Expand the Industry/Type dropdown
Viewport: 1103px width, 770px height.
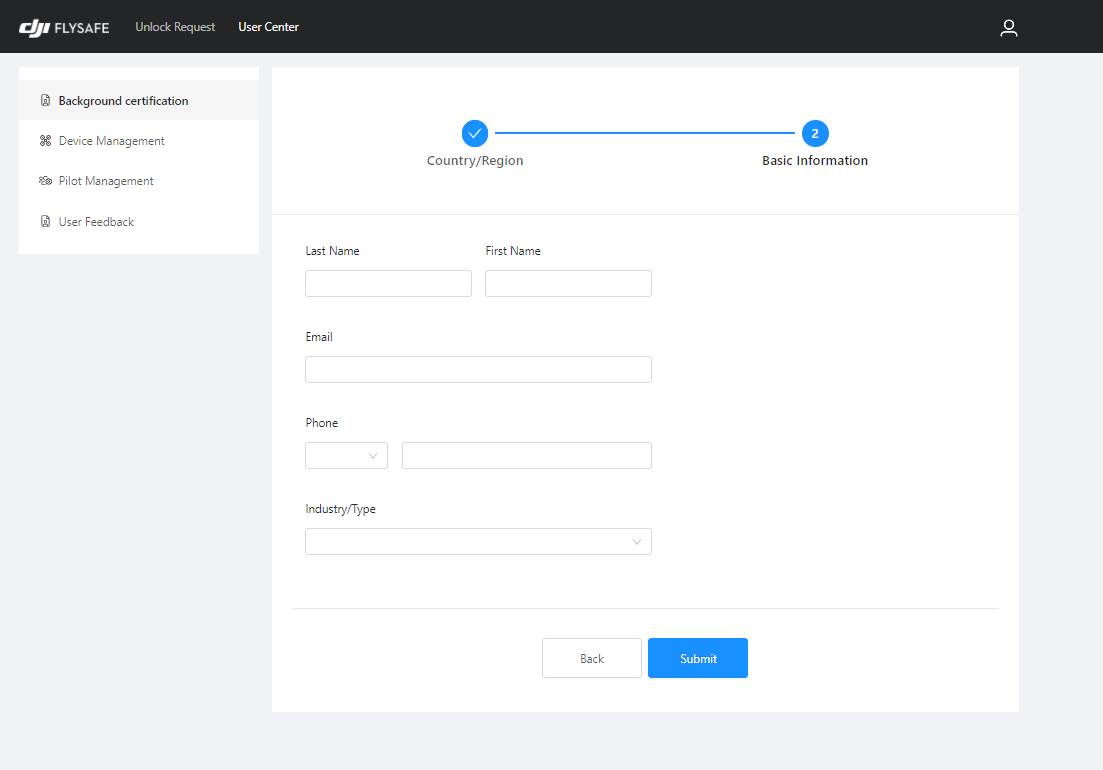(x=478, y=541)
